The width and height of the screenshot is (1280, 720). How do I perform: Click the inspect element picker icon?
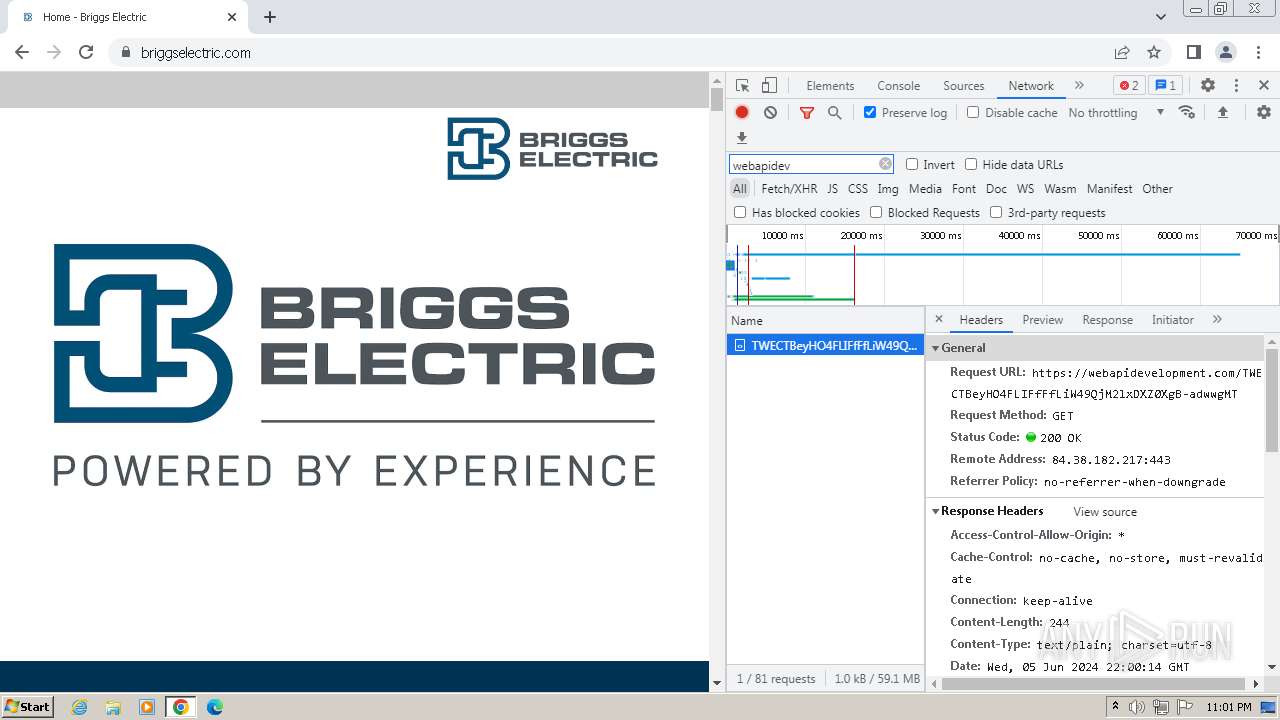(742, 86)
